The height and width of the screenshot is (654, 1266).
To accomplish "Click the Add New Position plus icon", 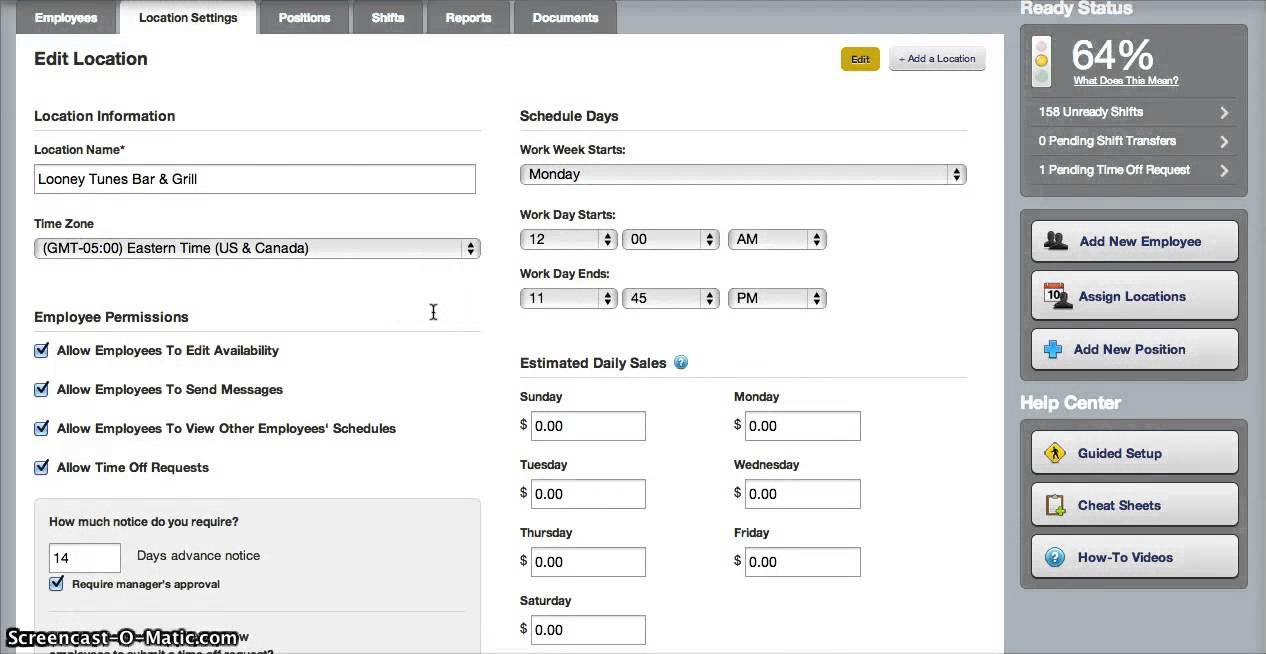I will [1053, 349].
